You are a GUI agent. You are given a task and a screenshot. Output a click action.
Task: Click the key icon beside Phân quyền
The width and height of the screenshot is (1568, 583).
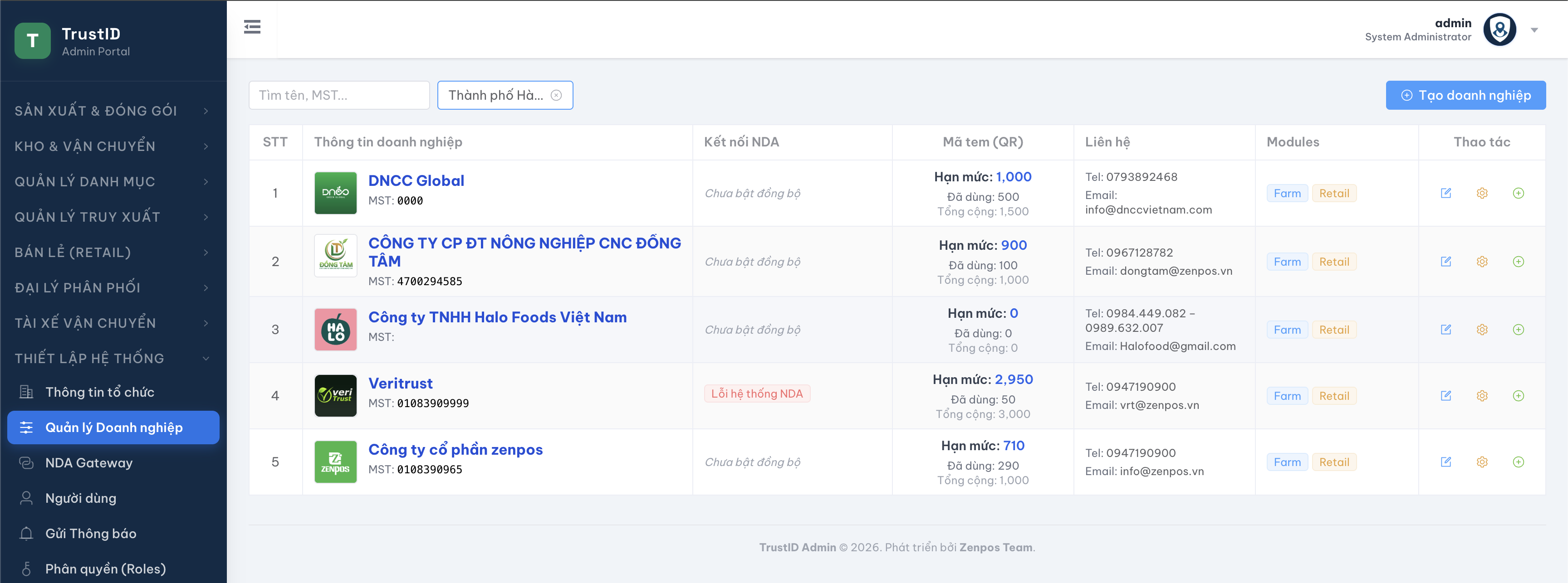pos(26,568)
